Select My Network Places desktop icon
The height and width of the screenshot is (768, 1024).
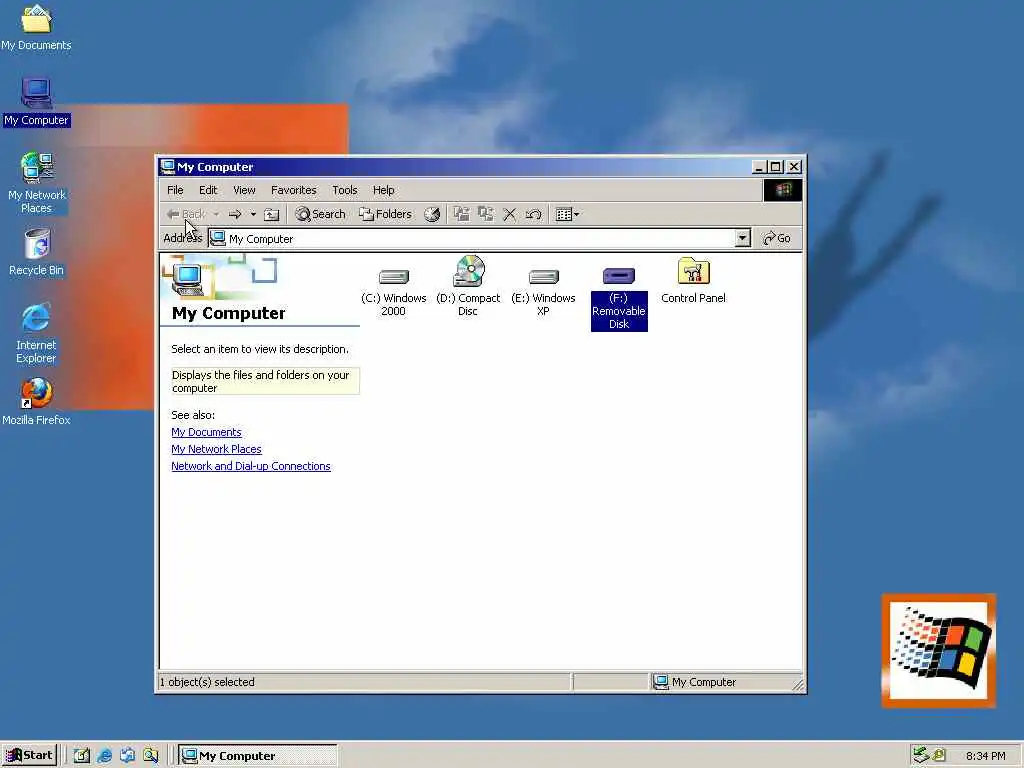coord(37,183)
